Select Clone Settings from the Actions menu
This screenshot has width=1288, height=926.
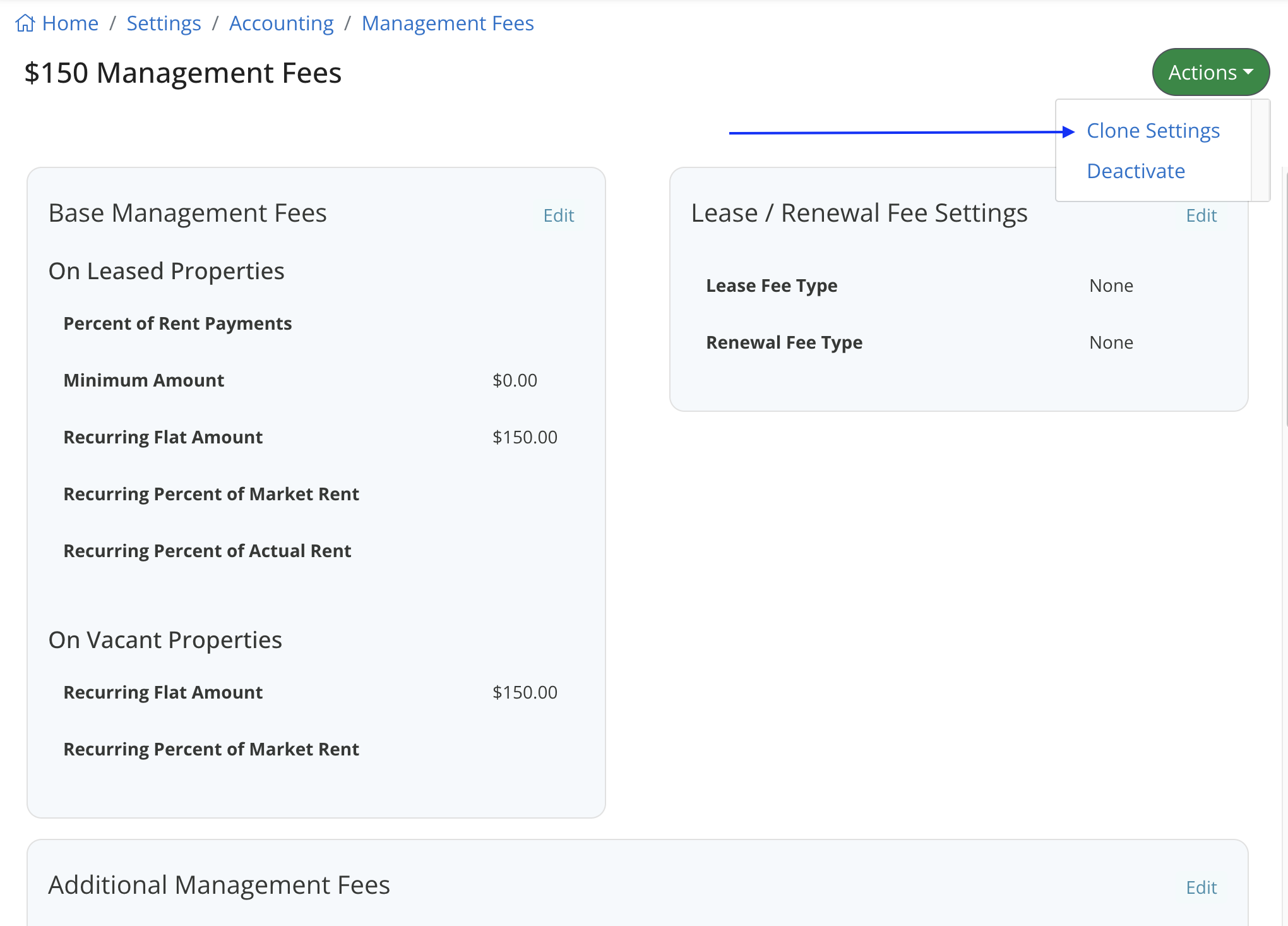point(1152,130)
